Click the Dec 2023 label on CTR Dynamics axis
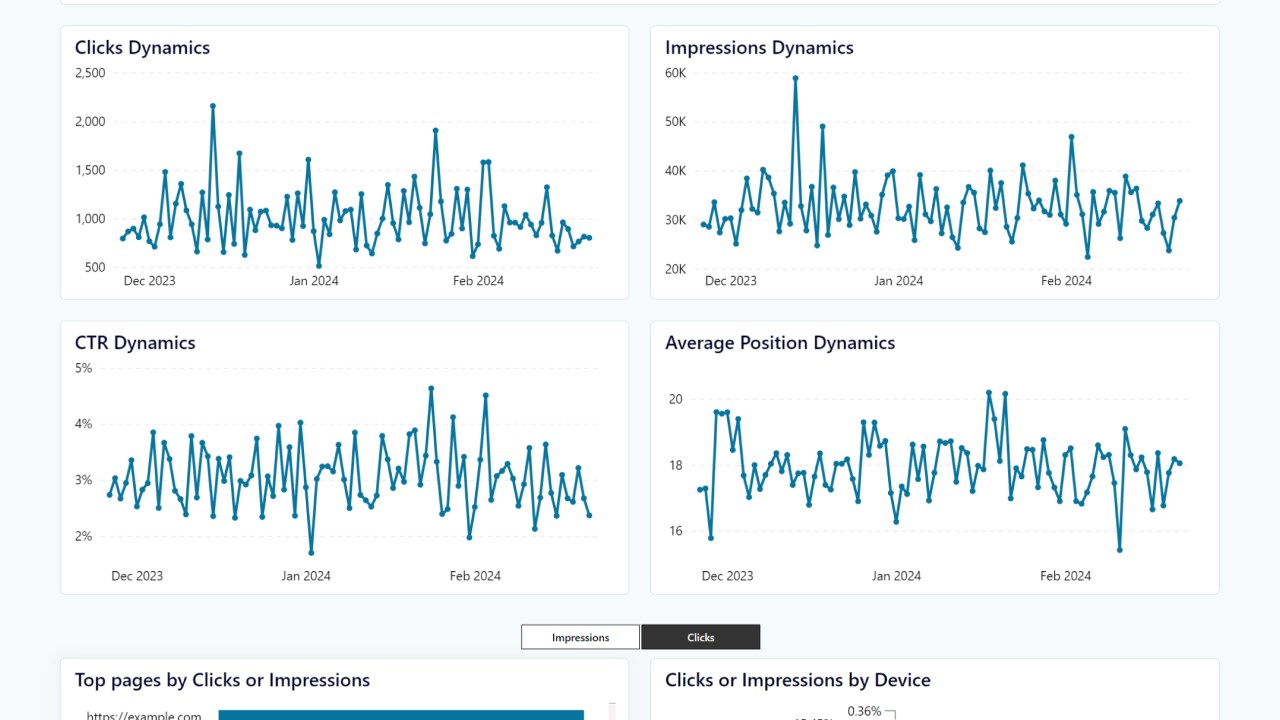1280x720 pixels. (x=137, y=576)
